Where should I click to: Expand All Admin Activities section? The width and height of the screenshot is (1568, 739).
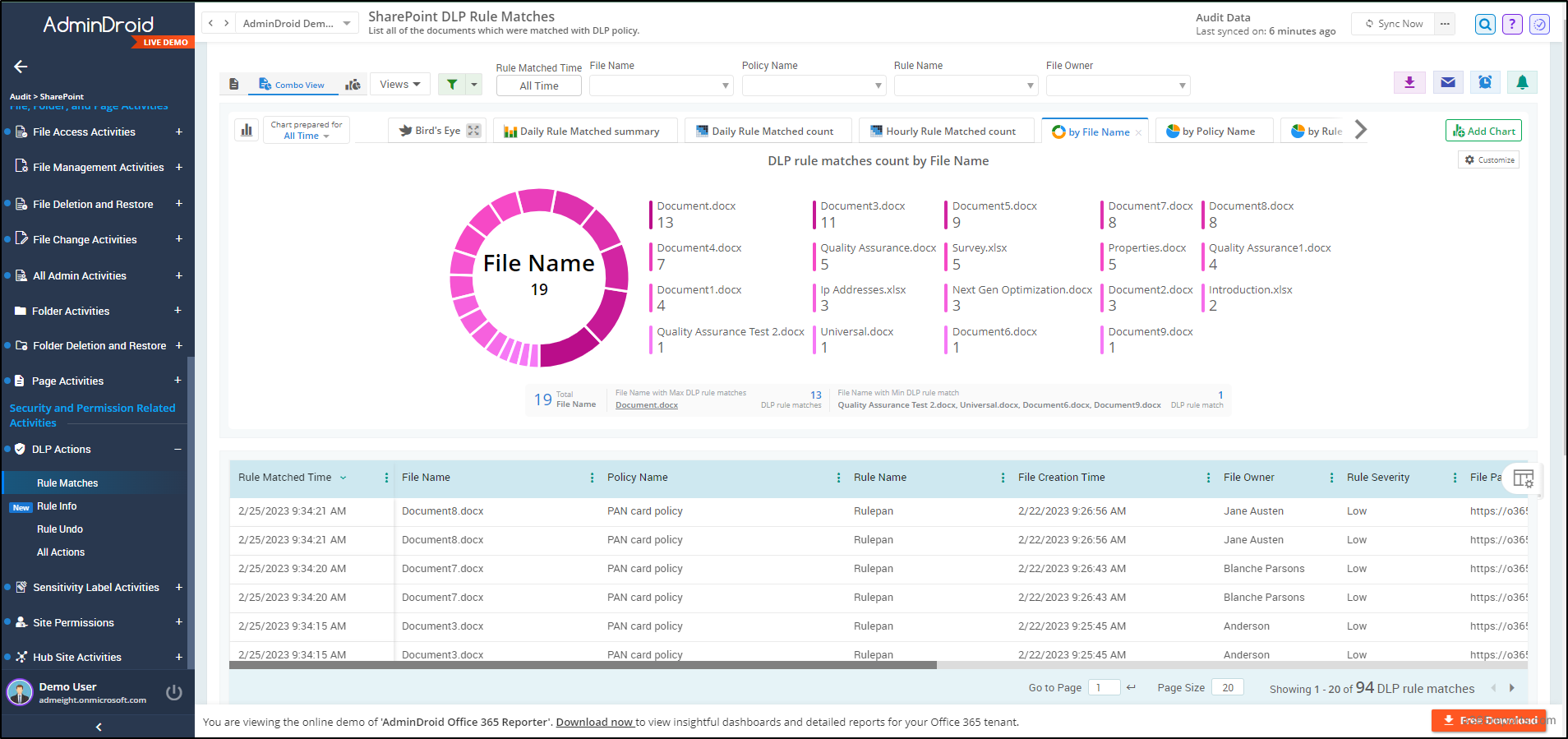tap(178, 275)
